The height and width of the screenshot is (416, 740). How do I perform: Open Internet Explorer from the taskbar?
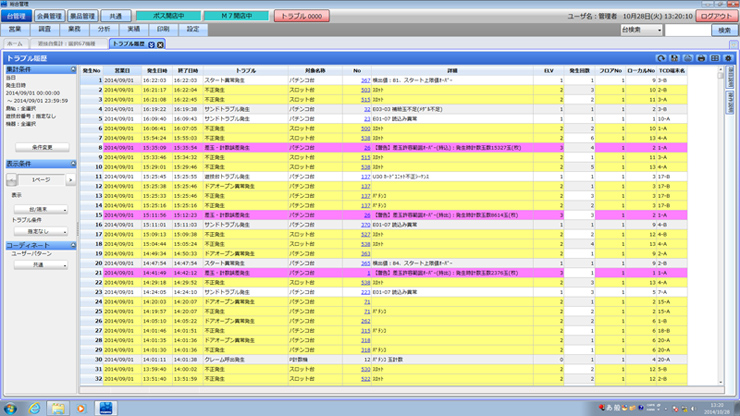[34, 408]
